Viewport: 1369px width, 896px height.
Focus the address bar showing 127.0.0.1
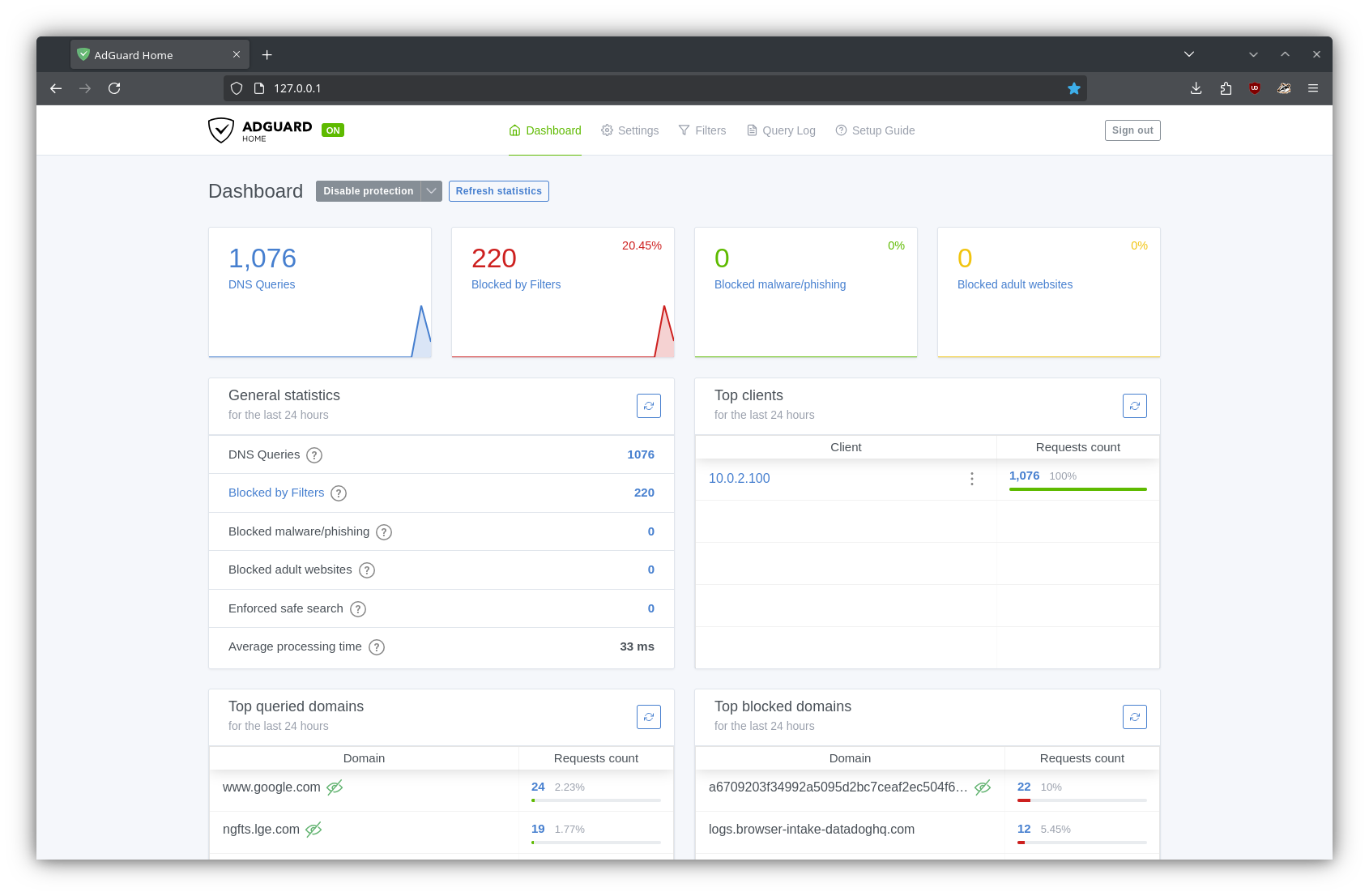[648, 88]
